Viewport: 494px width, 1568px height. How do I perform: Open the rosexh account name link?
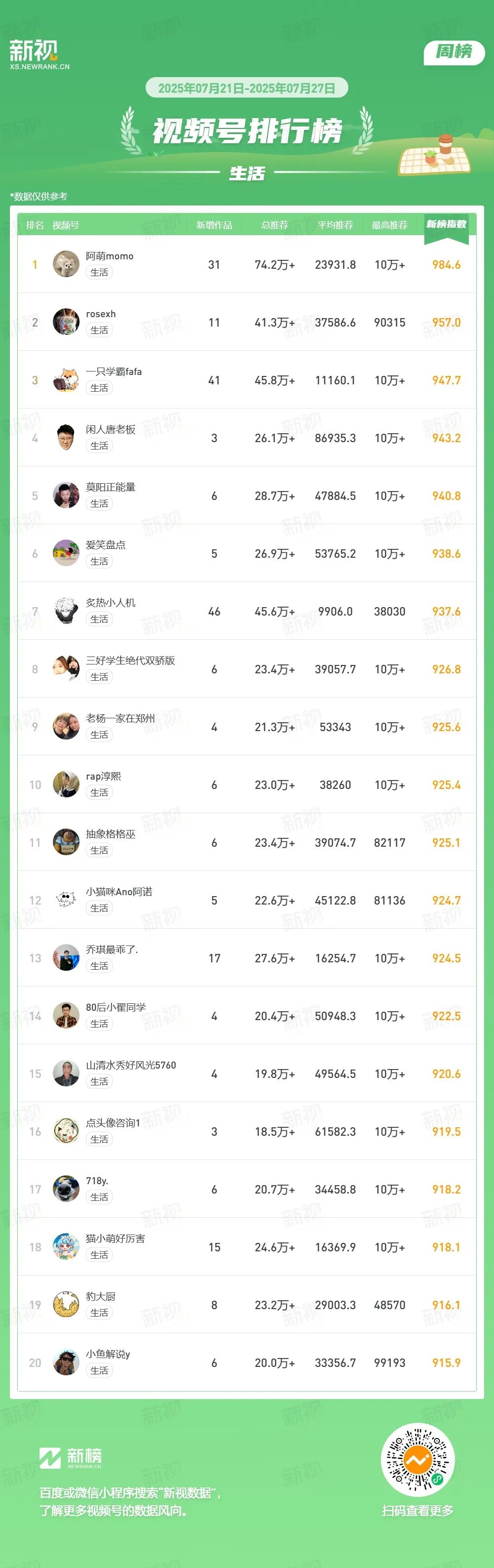click(101, 314)
